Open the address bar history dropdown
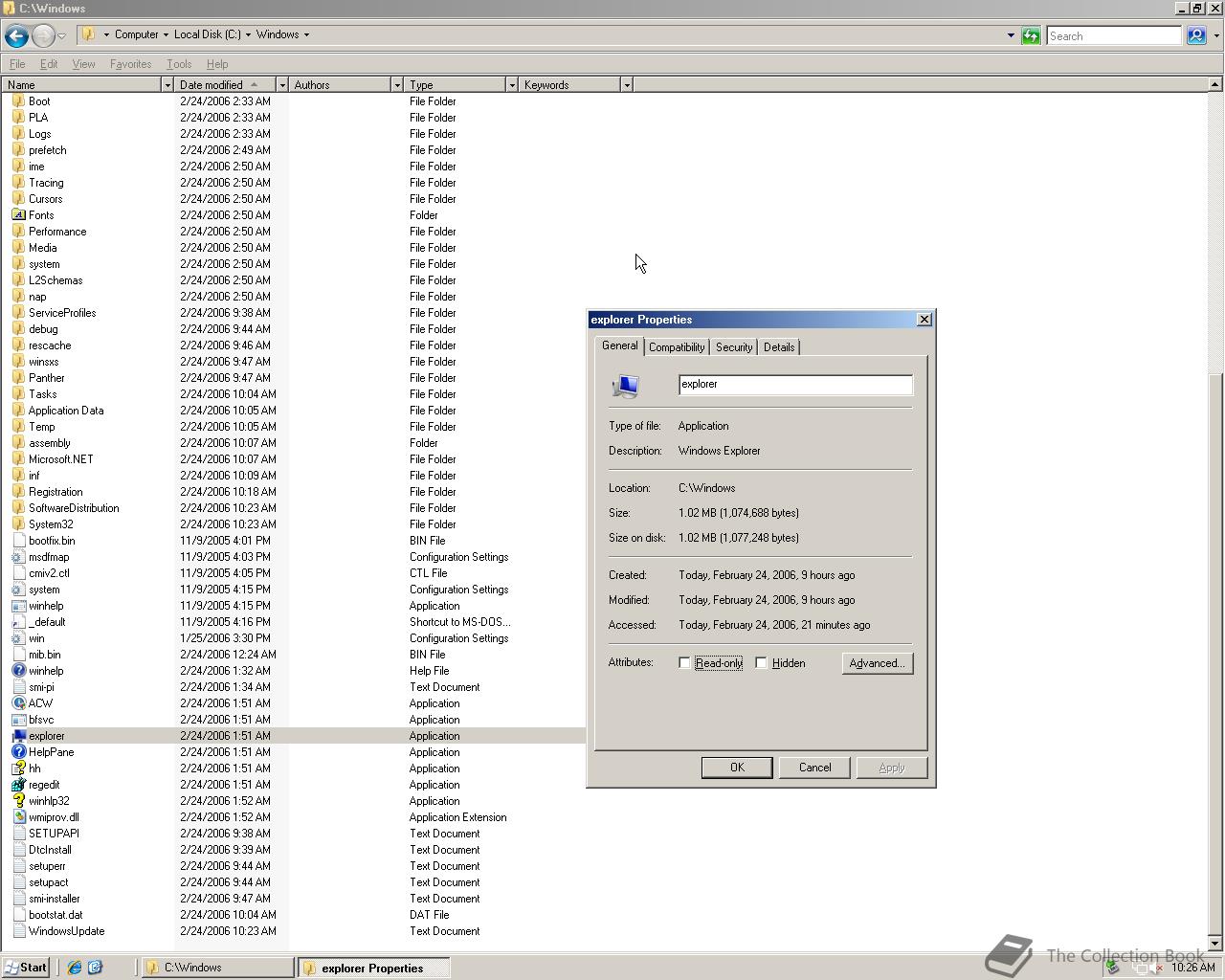Screen dimensions: 1225x980 click(x=1011, y=35)
